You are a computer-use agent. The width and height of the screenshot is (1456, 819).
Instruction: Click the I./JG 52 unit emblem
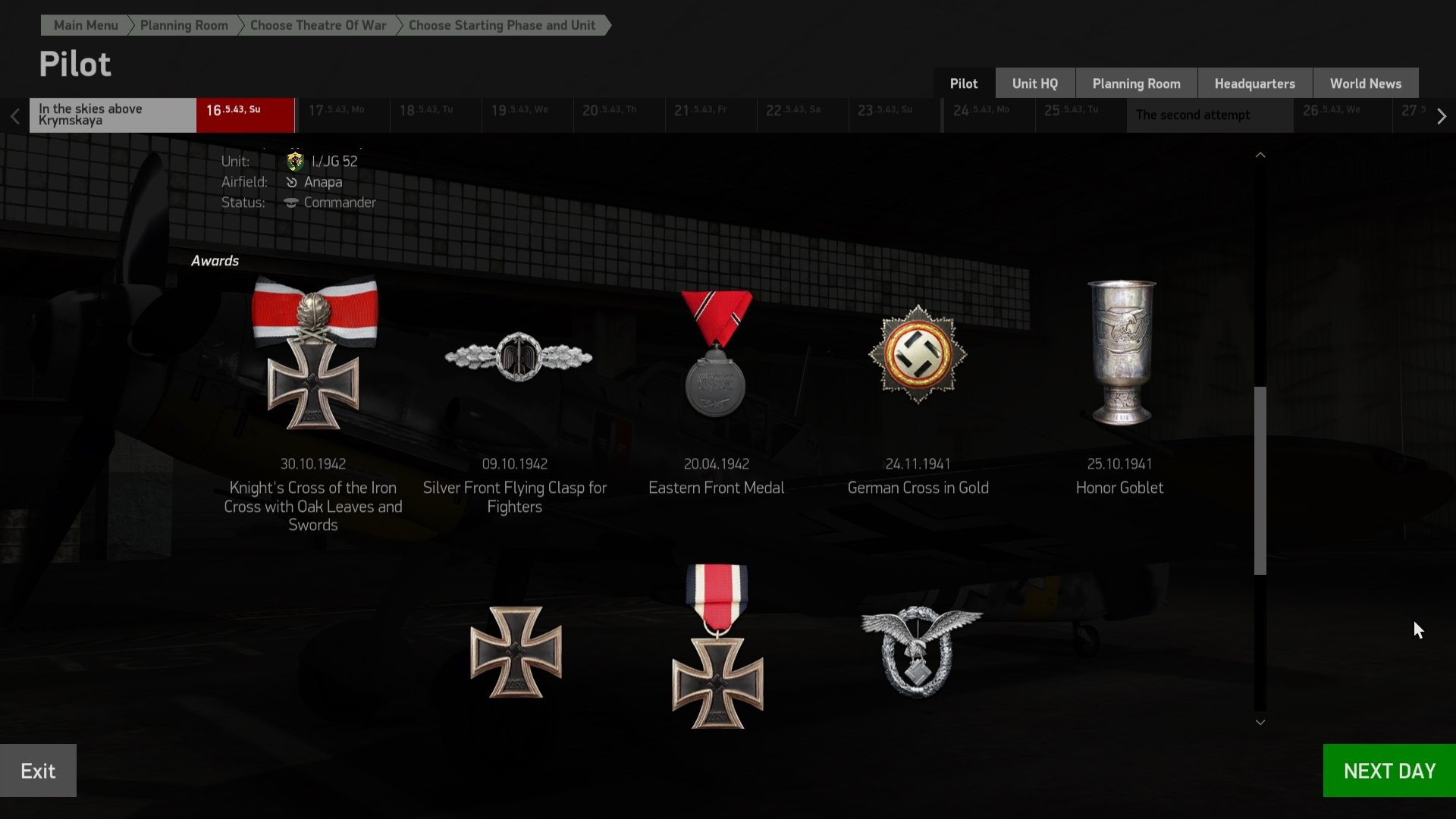pyautogui.click(x=295, y=161)
